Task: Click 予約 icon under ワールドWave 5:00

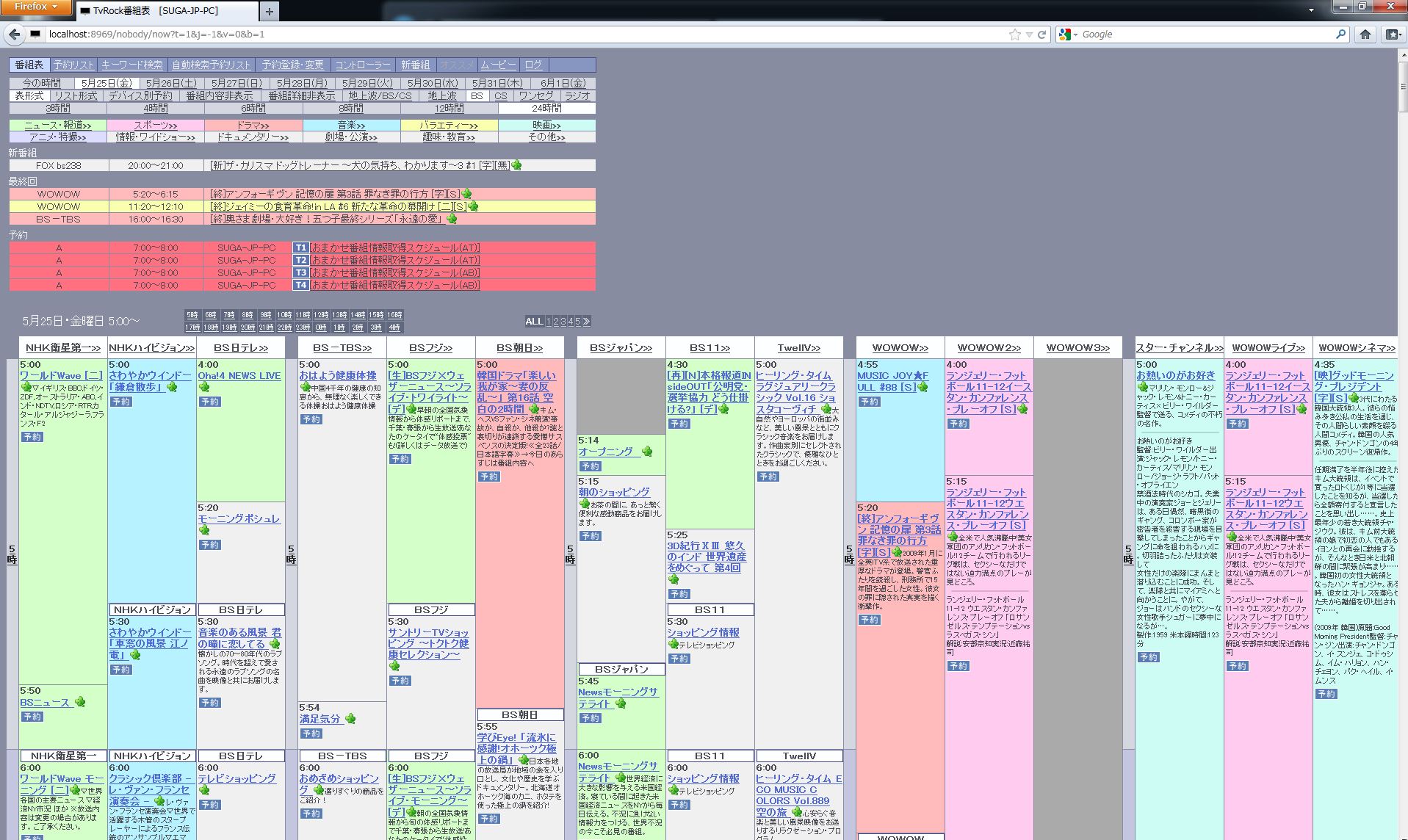Action: click(32, 437)
